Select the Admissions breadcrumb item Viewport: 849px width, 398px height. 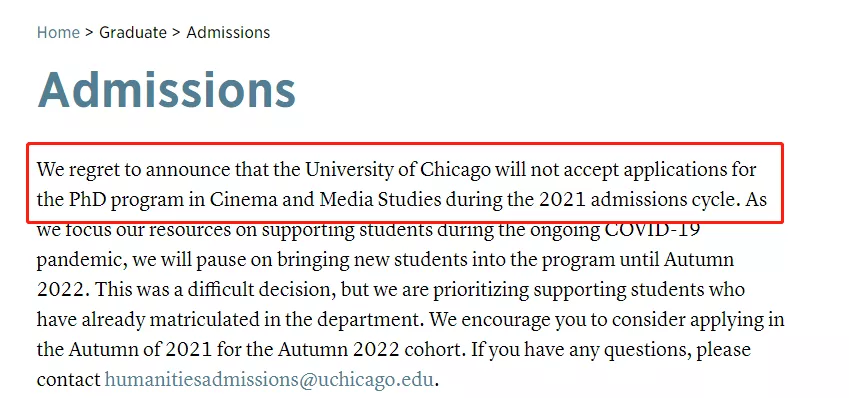click(228, 32)
